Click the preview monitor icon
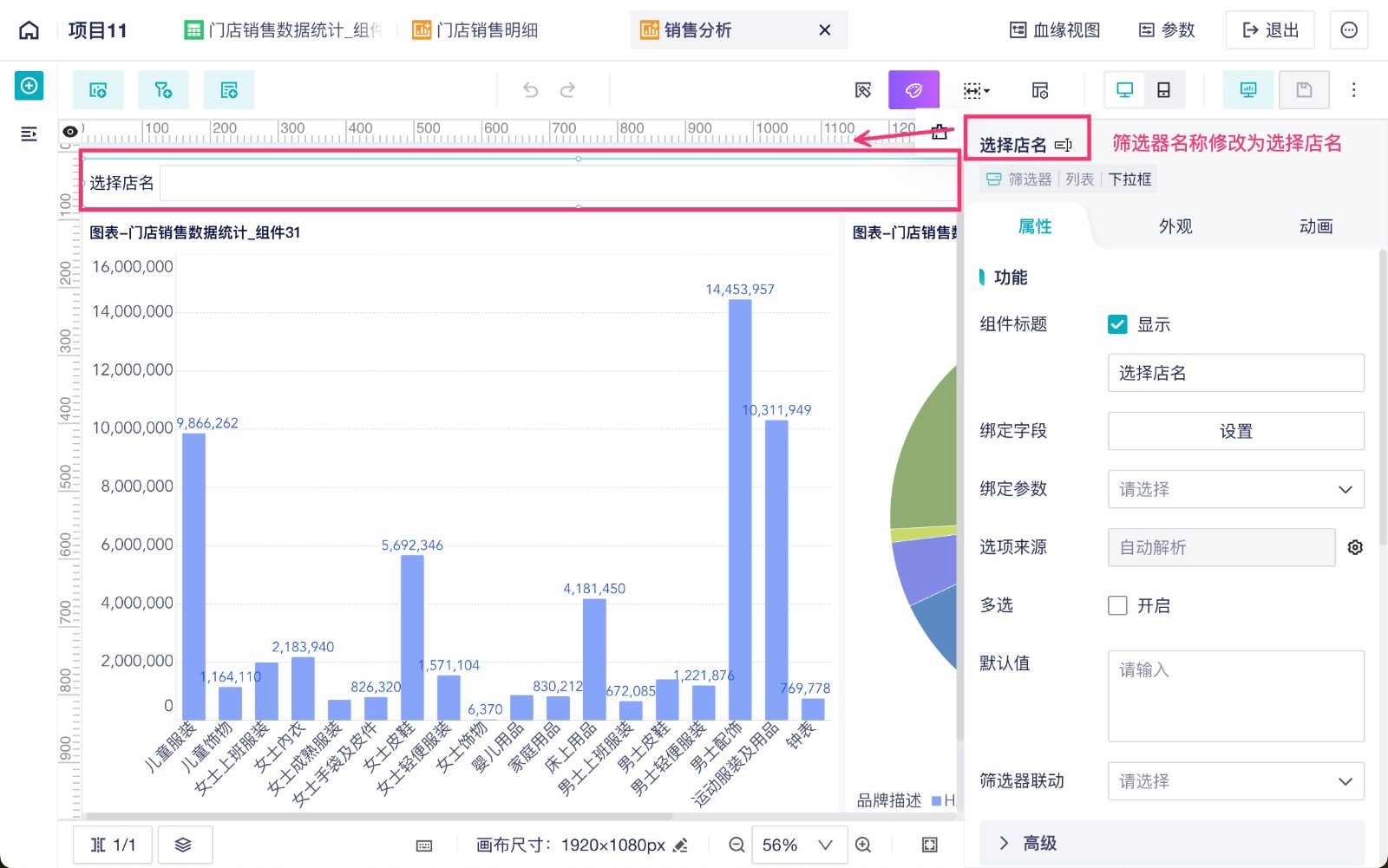Viewport: 1388px width, 868px height. [x=1248, y=90]
